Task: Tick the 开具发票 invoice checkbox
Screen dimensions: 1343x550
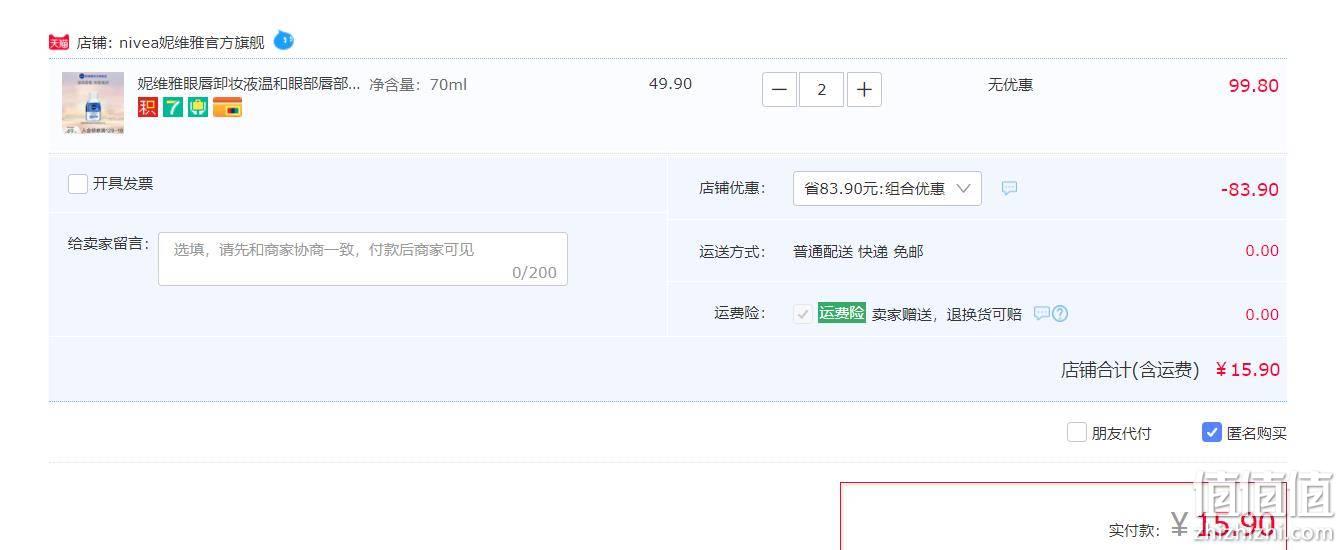Action: tap(78, 184)
